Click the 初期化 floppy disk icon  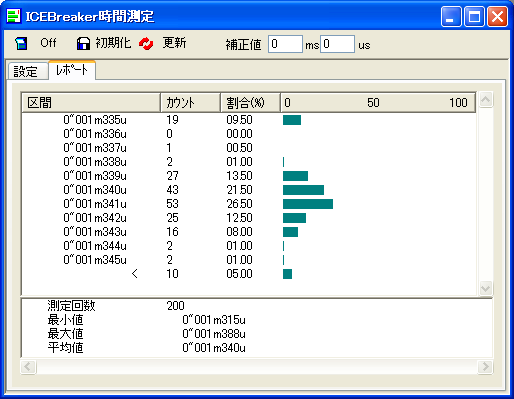[83, 43]
